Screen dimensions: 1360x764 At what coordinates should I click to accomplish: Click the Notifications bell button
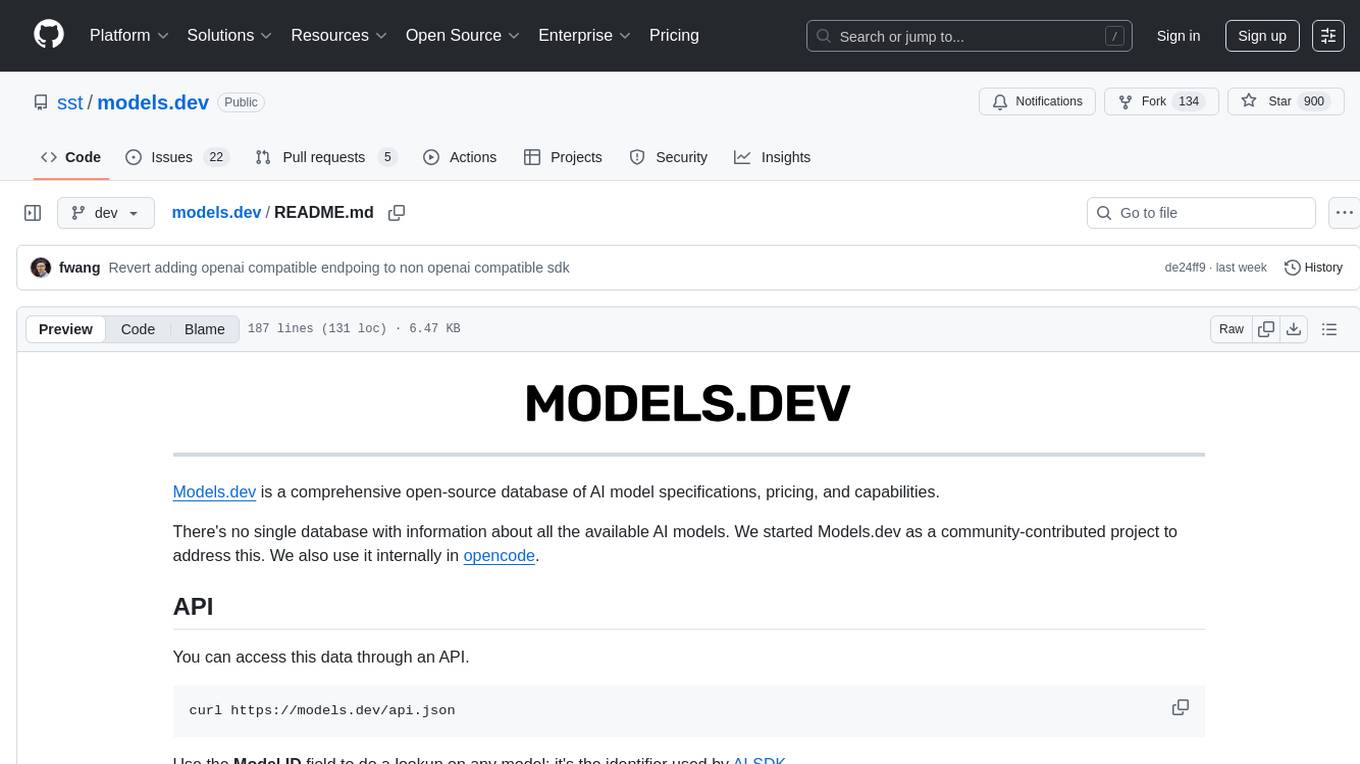point(1038,102)
